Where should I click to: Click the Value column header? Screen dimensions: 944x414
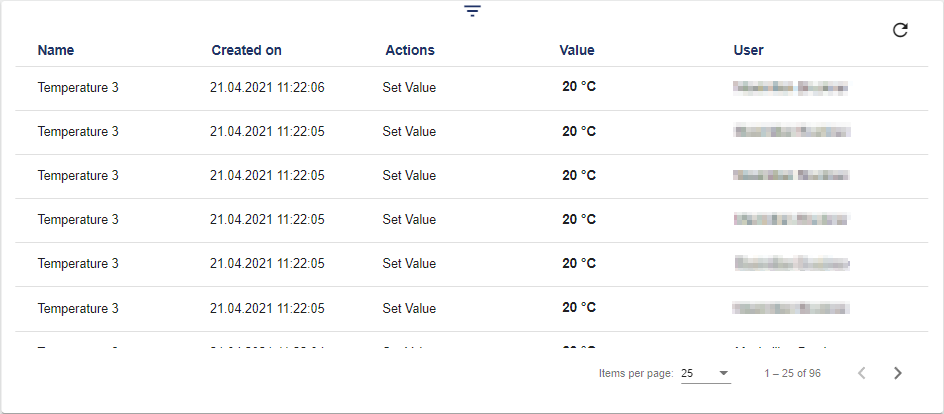click(577, 50)
